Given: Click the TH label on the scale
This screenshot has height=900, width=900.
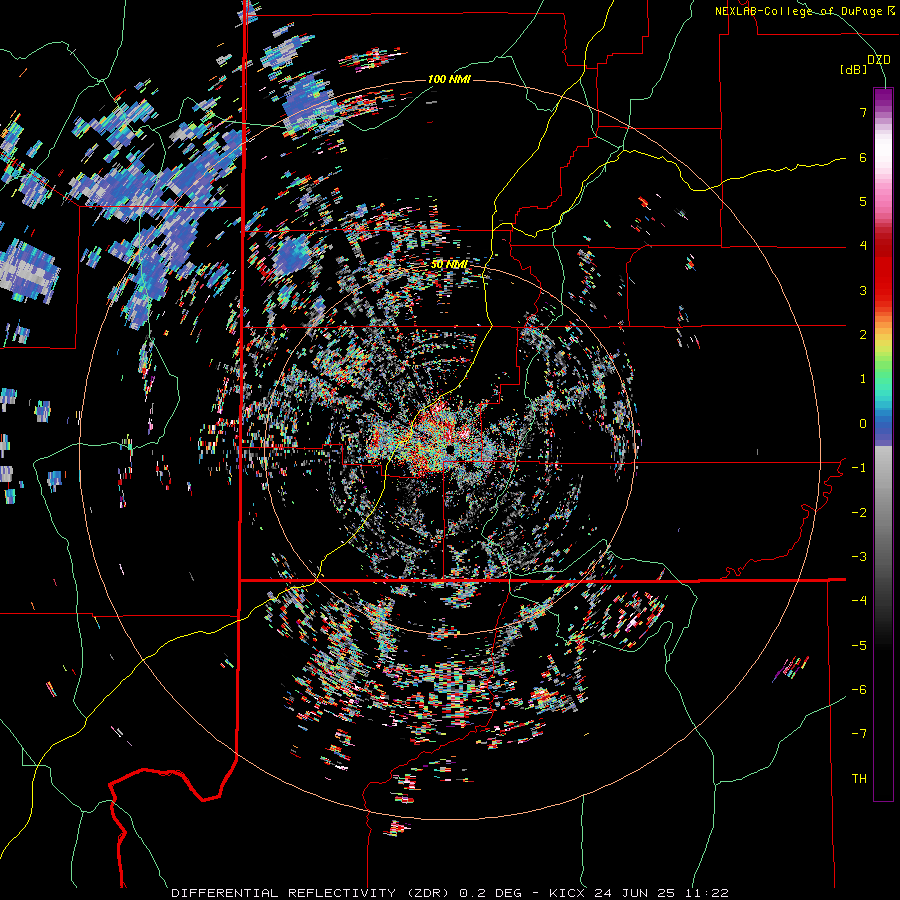Looking at the screenshot, I should point(859,779).
